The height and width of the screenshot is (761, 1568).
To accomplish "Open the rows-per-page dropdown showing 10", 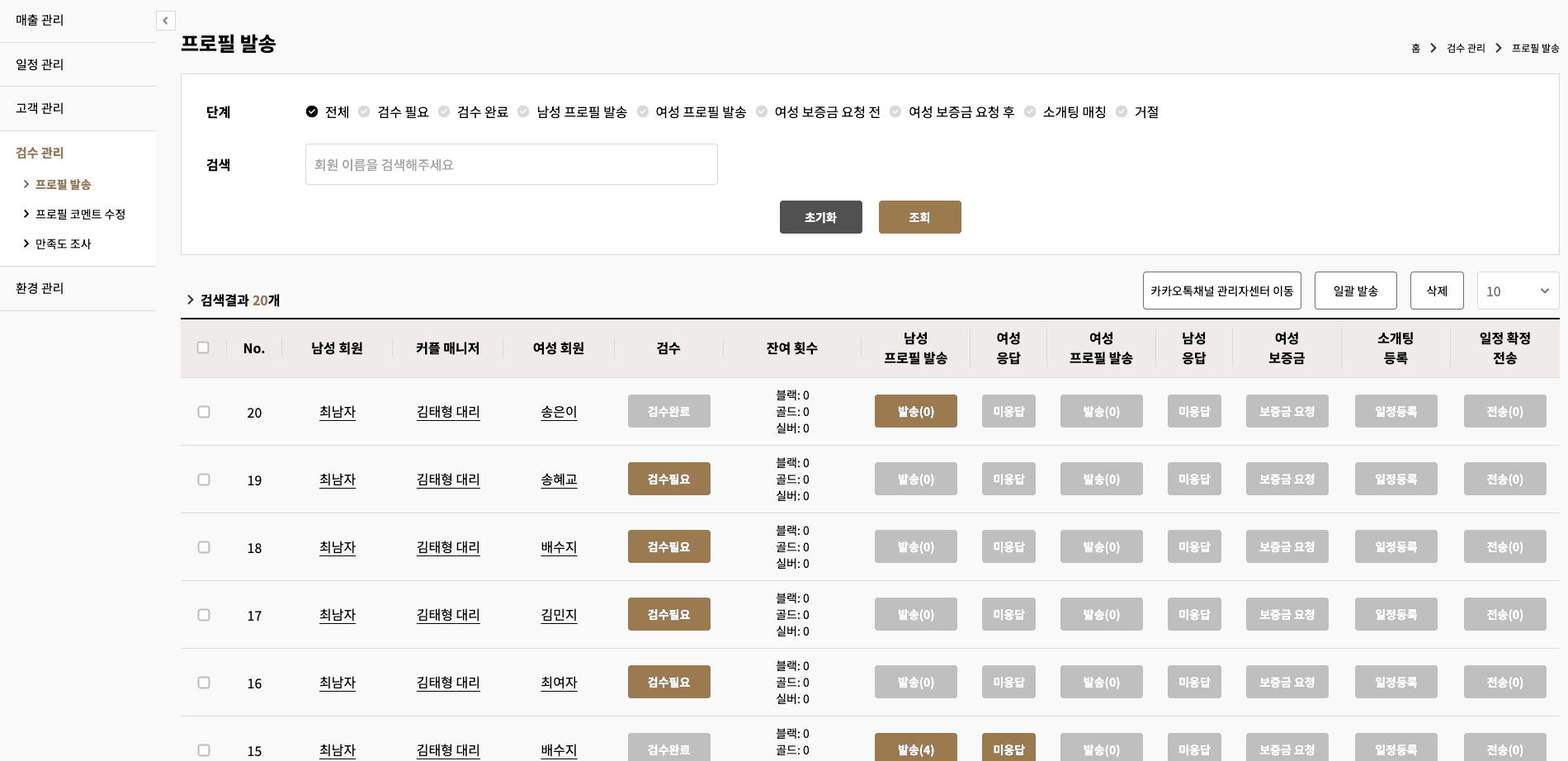I will pyautogui.click(x=1518, y=291).
